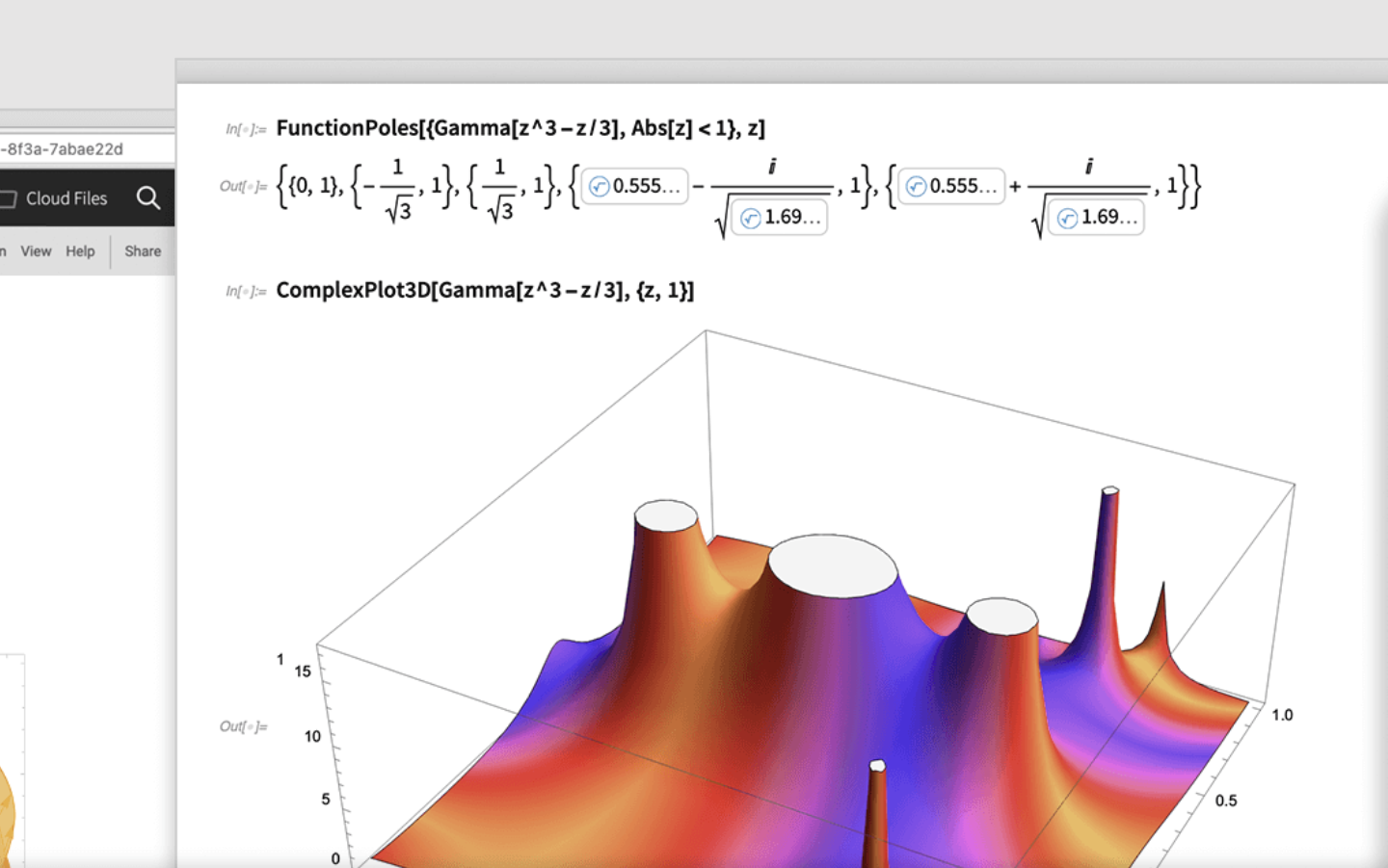This screenshot has width=1388, height=868.
Task: Click the root icon inside the first 1.69 square root
Action: (751, 218)
